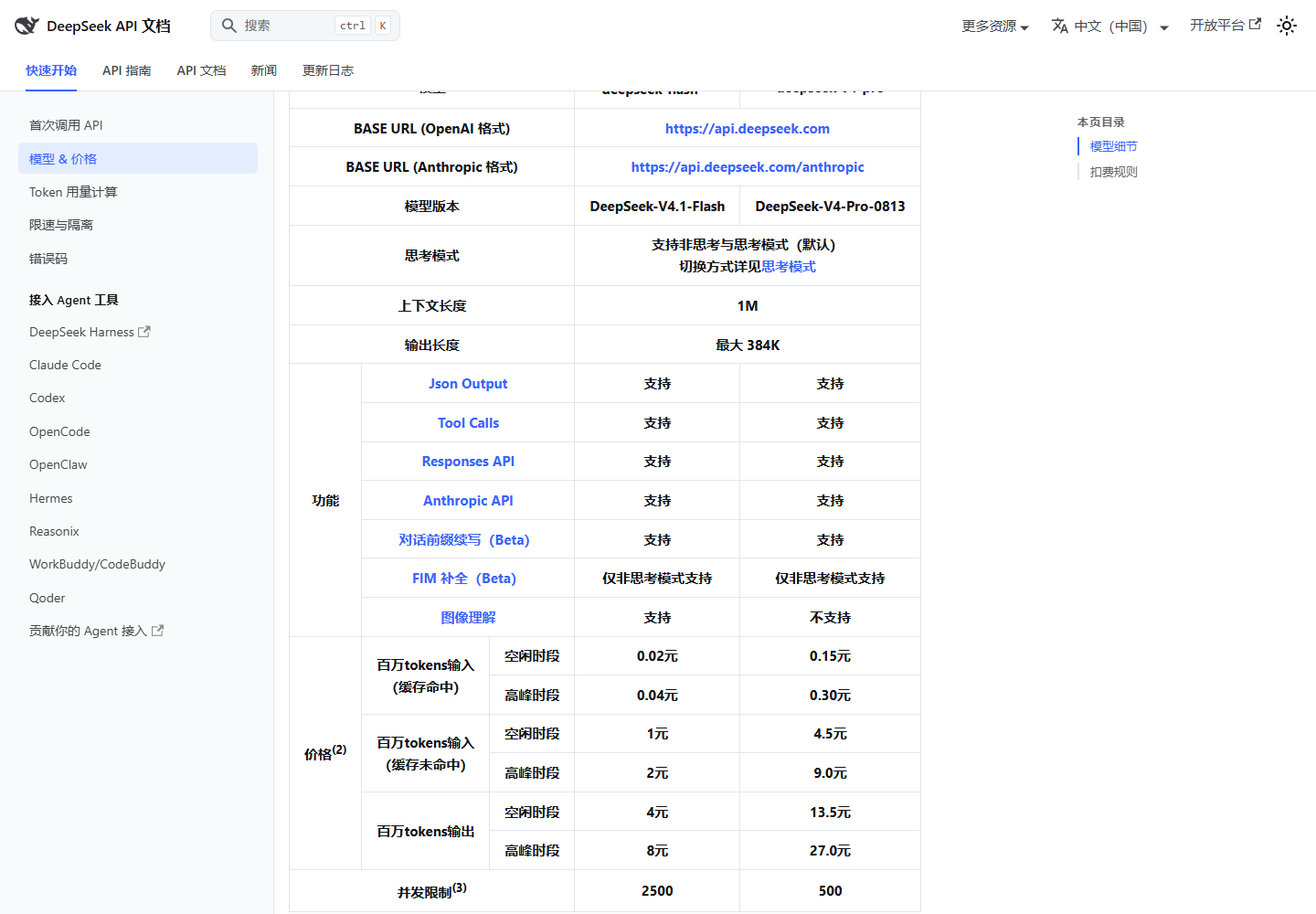Open the Claude Code sidebar entry
Screen dimensions: 1316x914
click(x=138, y=365)
